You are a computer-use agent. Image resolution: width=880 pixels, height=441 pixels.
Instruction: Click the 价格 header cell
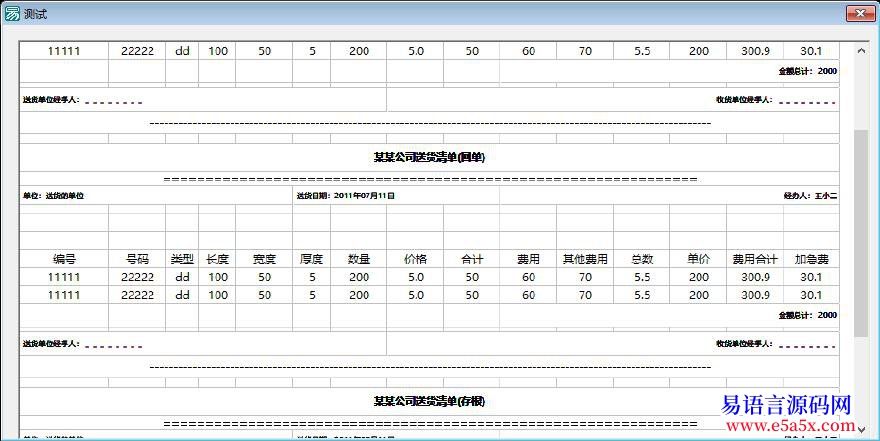coord(415,259)
